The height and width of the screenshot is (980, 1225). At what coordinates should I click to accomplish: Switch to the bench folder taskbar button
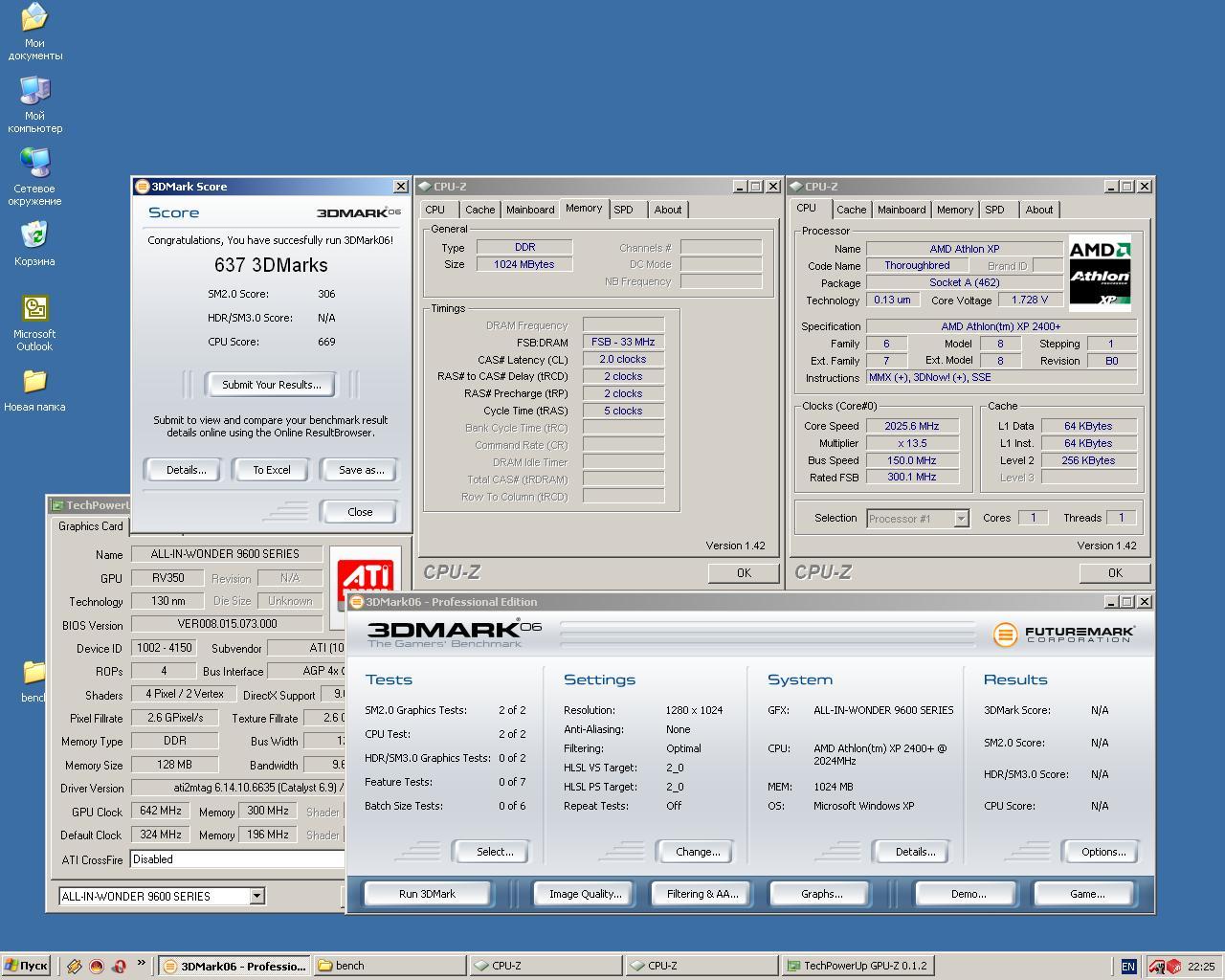tap(390, 967)
